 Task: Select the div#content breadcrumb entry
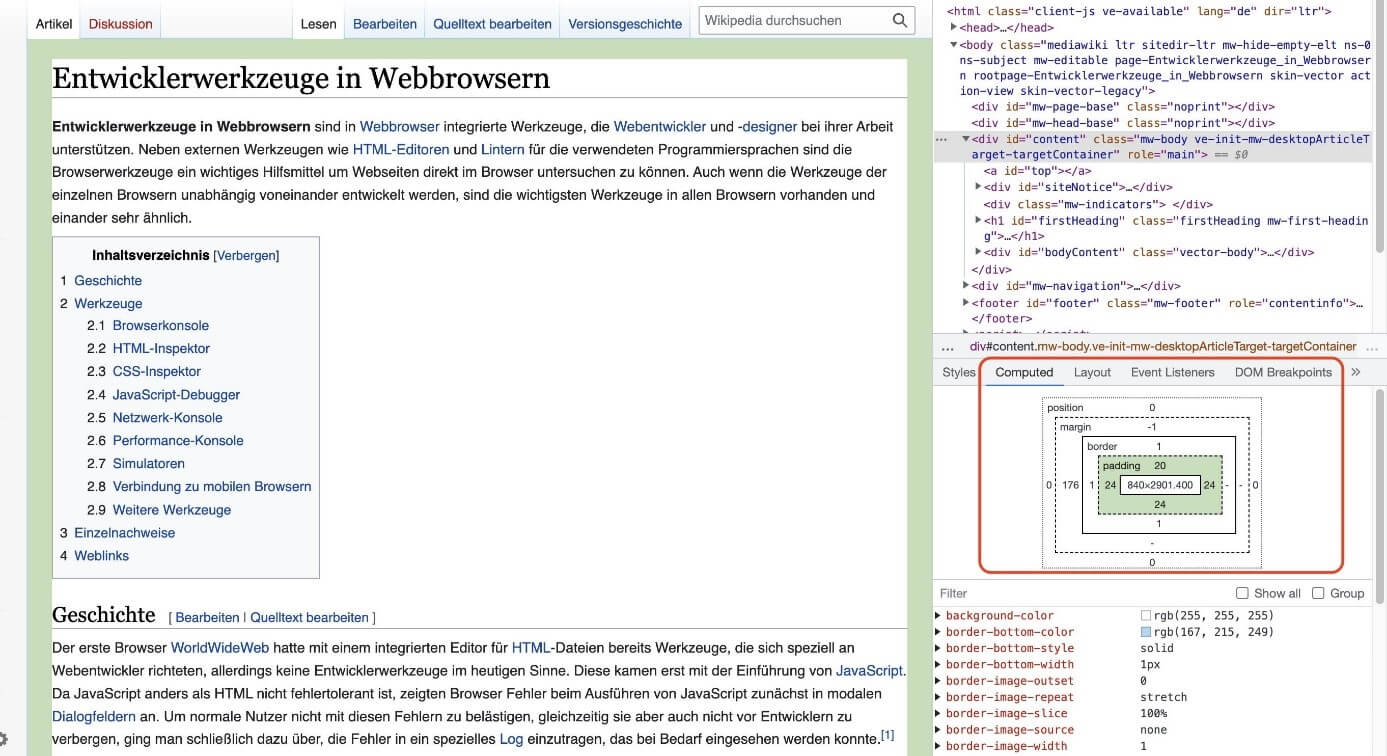coord(1163,347)
